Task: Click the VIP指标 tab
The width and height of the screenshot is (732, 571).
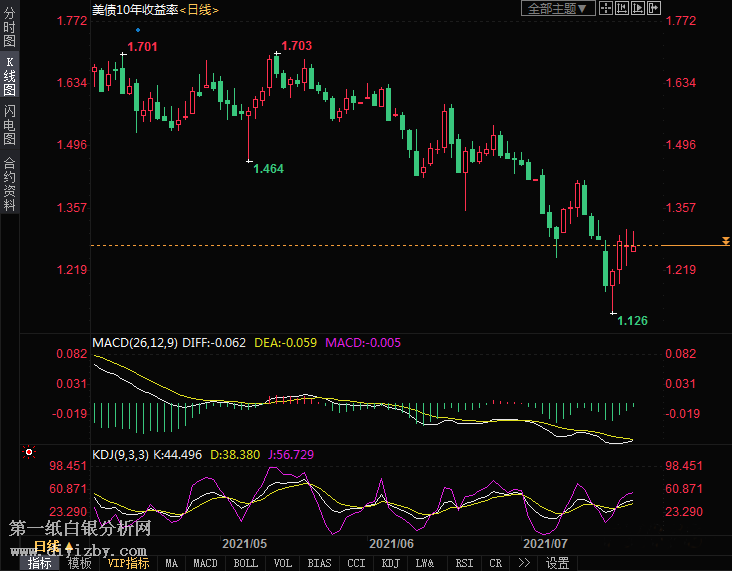Action: click(x=128, y=563)
